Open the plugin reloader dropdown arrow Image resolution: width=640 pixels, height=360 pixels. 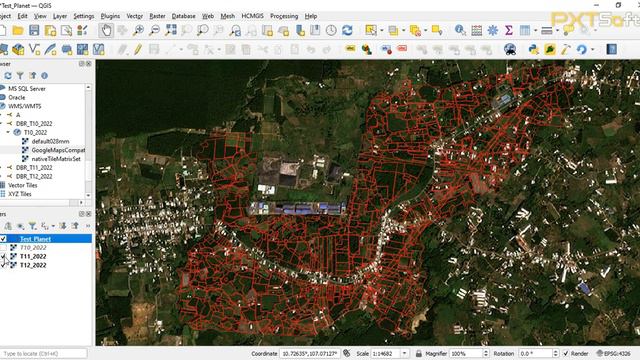593,49
